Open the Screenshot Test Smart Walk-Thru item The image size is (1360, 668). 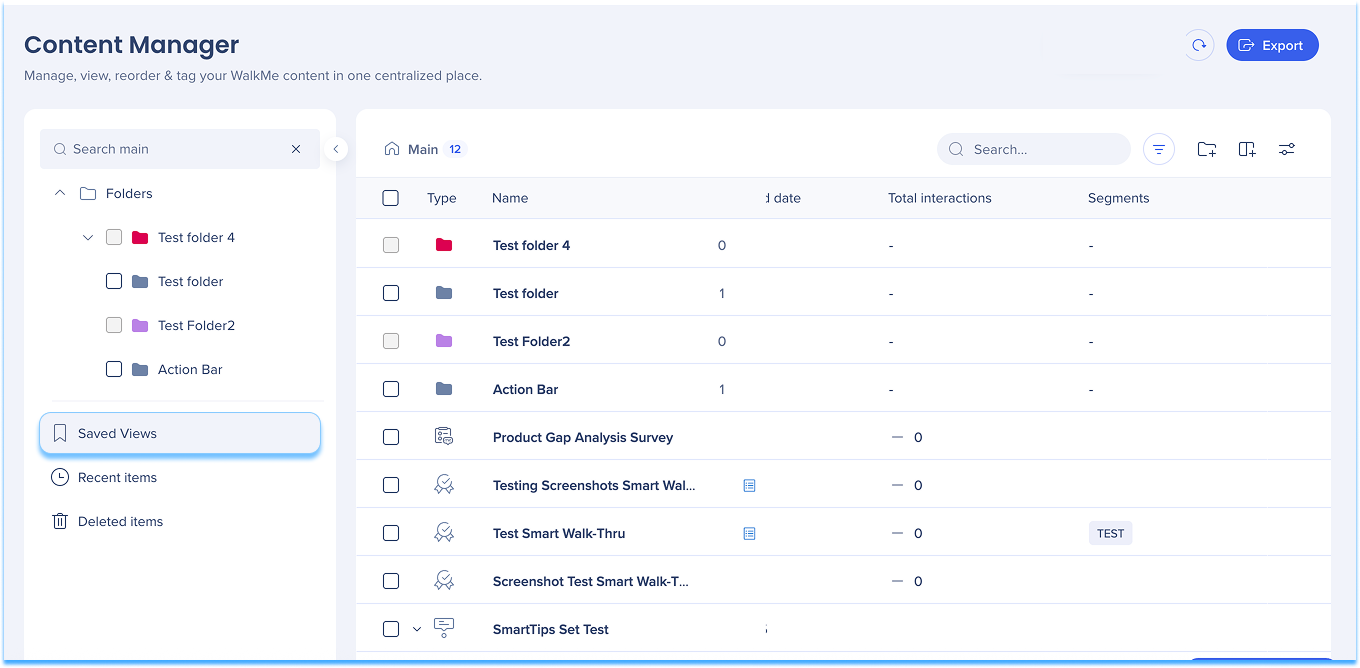590,581
